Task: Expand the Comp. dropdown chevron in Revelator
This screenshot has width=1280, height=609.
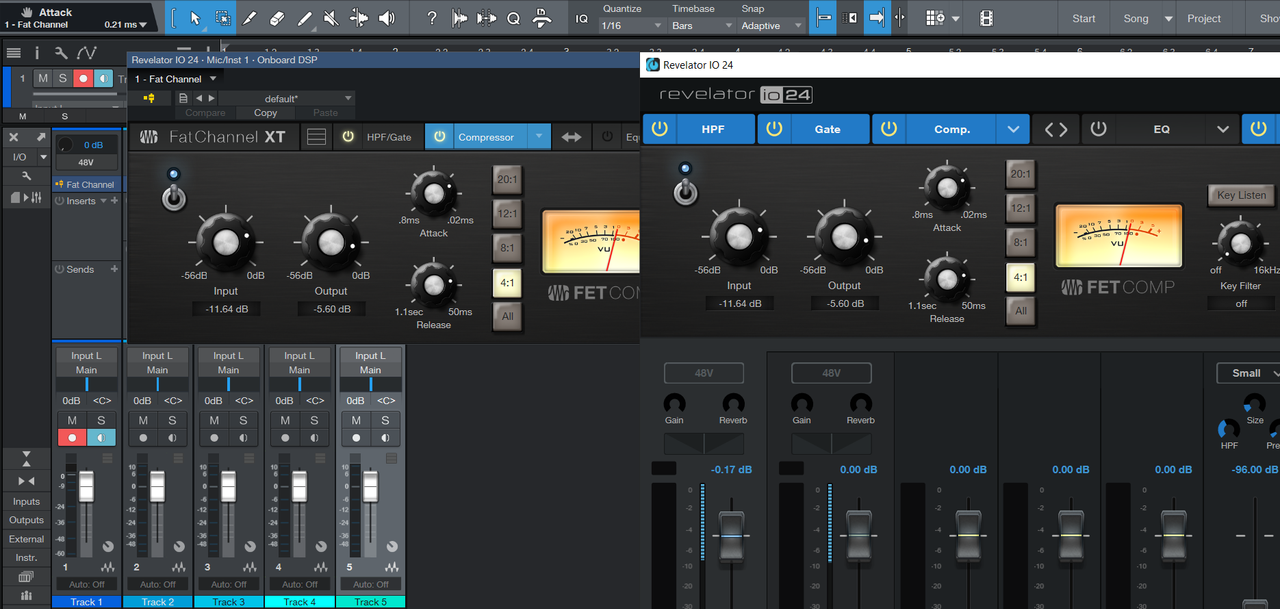Action: pos(1014,129)
